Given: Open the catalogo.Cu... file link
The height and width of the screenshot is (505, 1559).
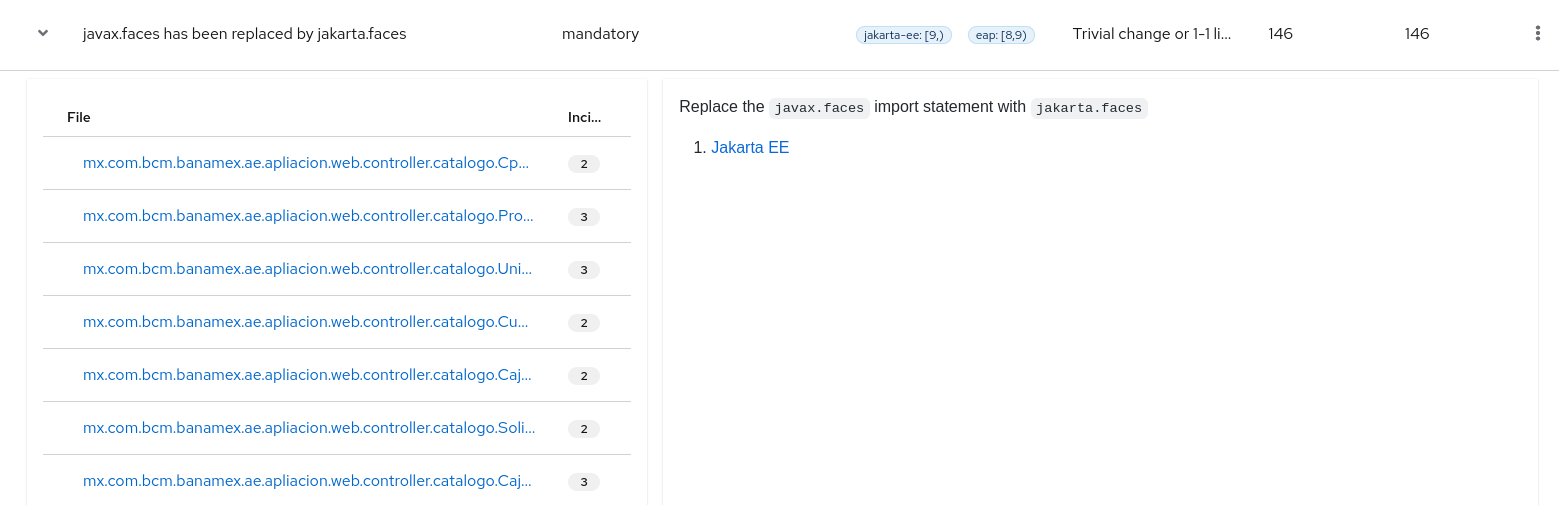Looking at the screenshot, I should click(x=305, y=321).
